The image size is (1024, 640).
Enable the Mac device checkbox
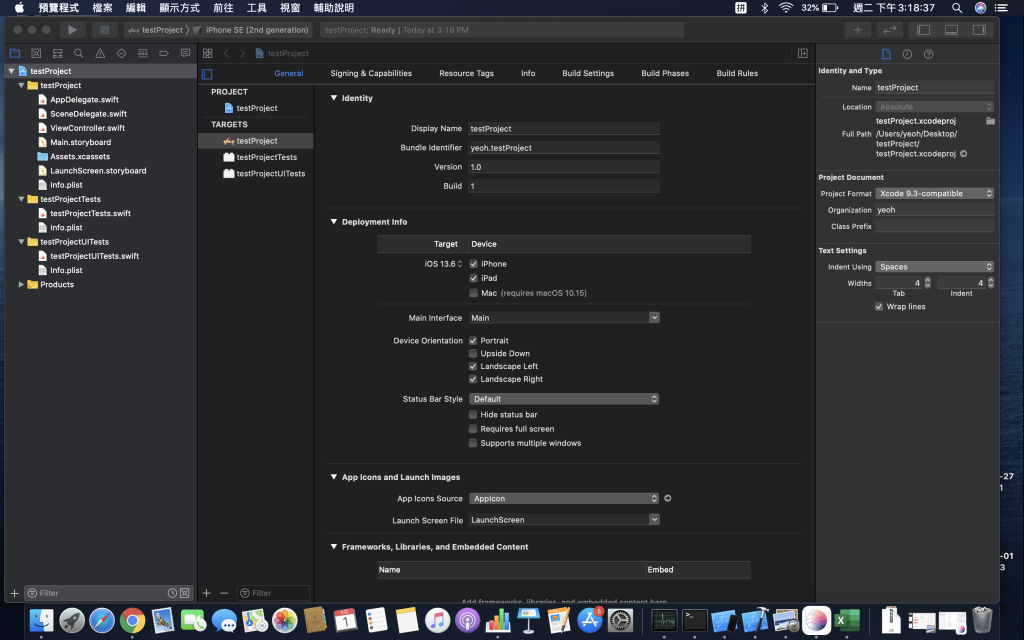click(x=473, y=293)
